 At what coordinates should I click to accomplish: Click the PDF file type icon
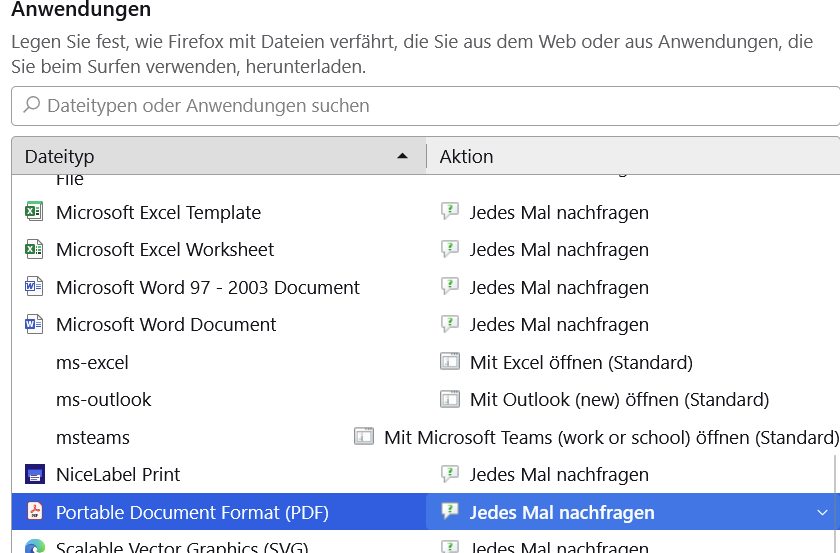pyautogui.click(x=34, y=512)
